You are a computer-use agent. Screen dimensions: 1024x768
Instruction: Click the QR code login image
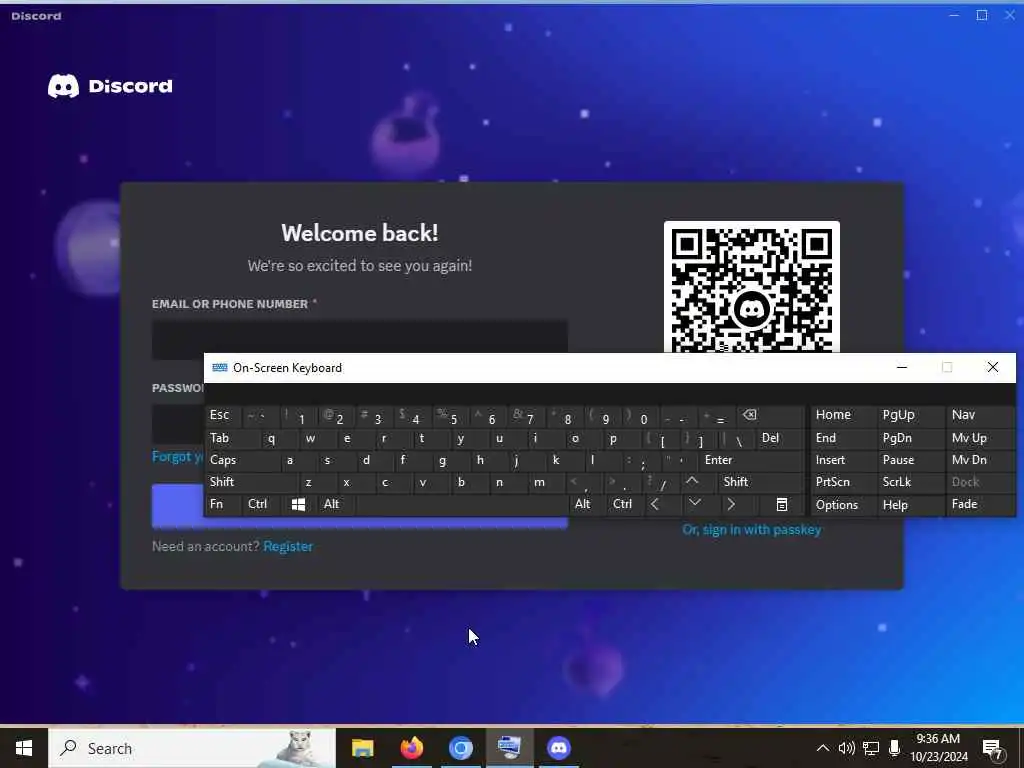(752, 287)
